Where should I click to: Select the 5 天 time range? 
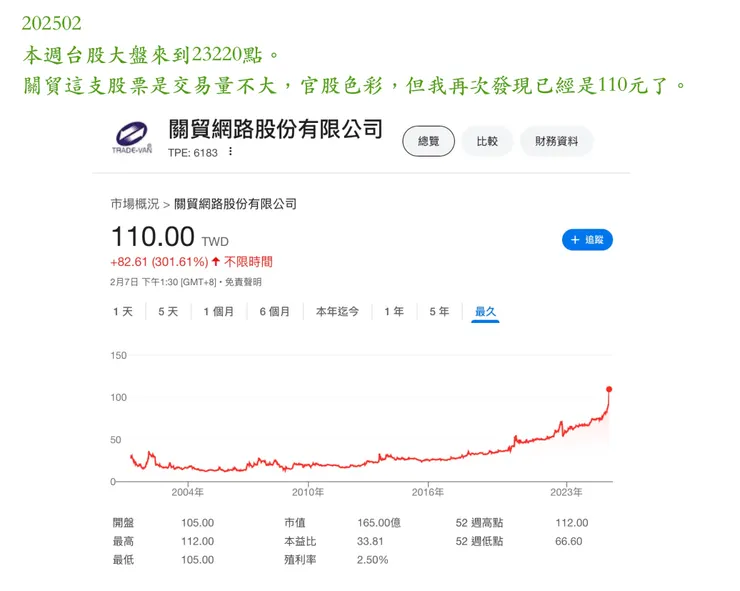168,312
